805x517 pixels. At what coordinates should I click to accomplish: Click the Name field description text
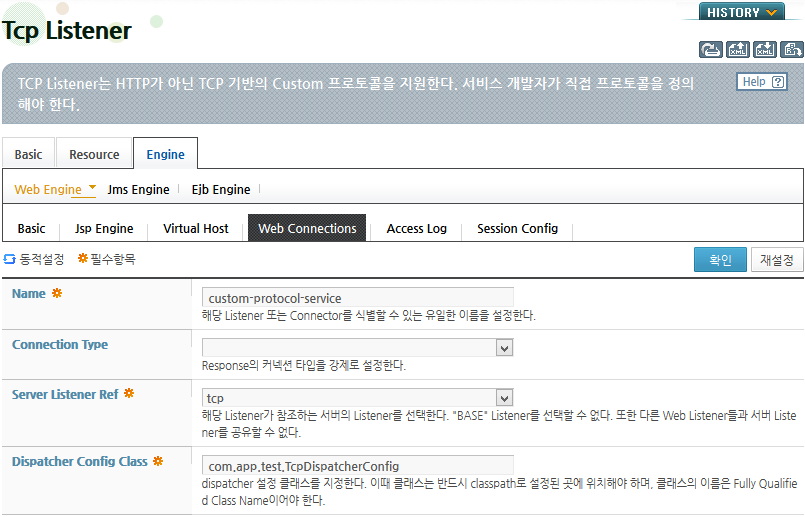coord(369,315)
